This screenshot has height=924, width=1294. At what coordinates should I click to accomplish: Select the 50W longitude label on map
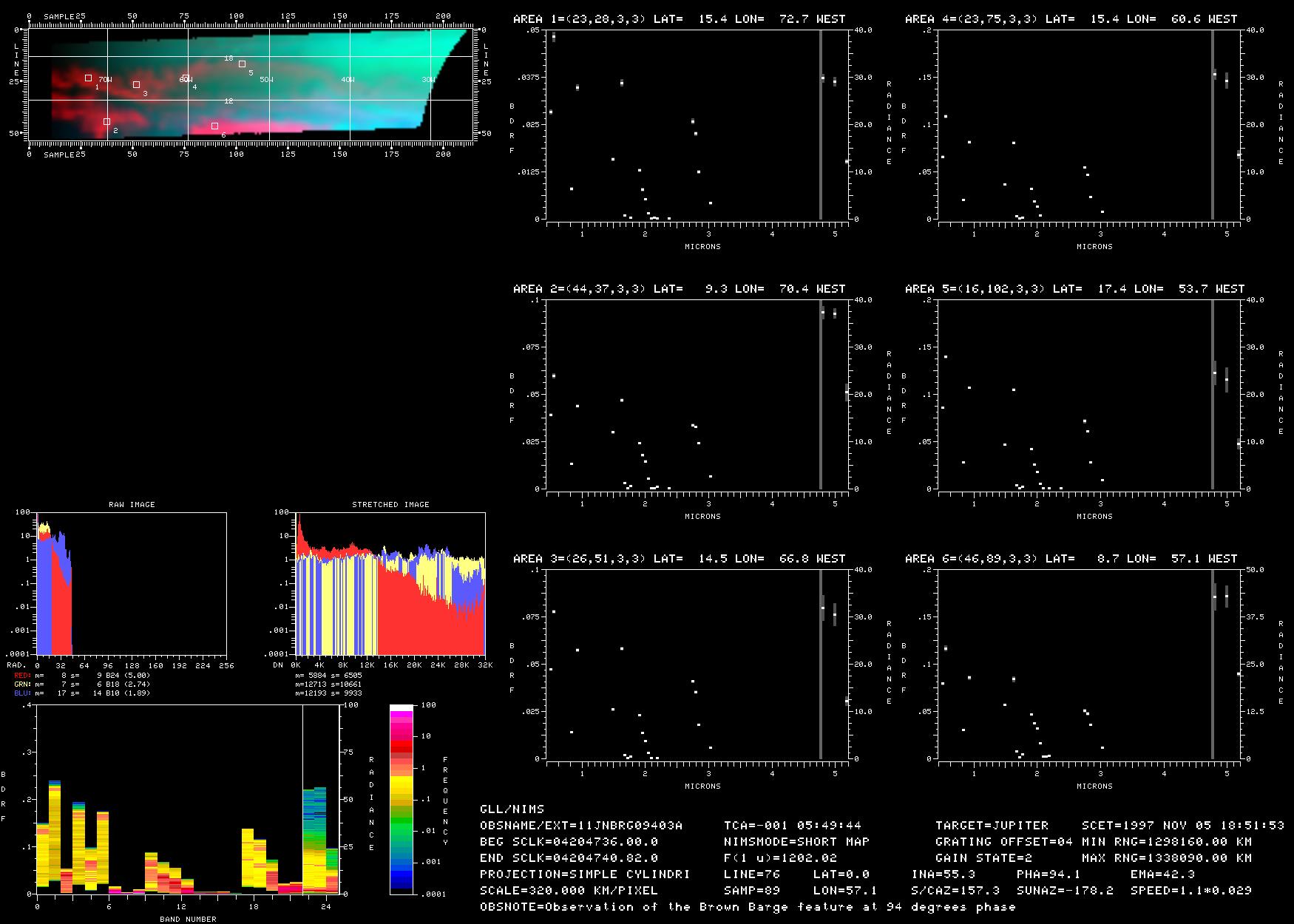click(266, 79)
